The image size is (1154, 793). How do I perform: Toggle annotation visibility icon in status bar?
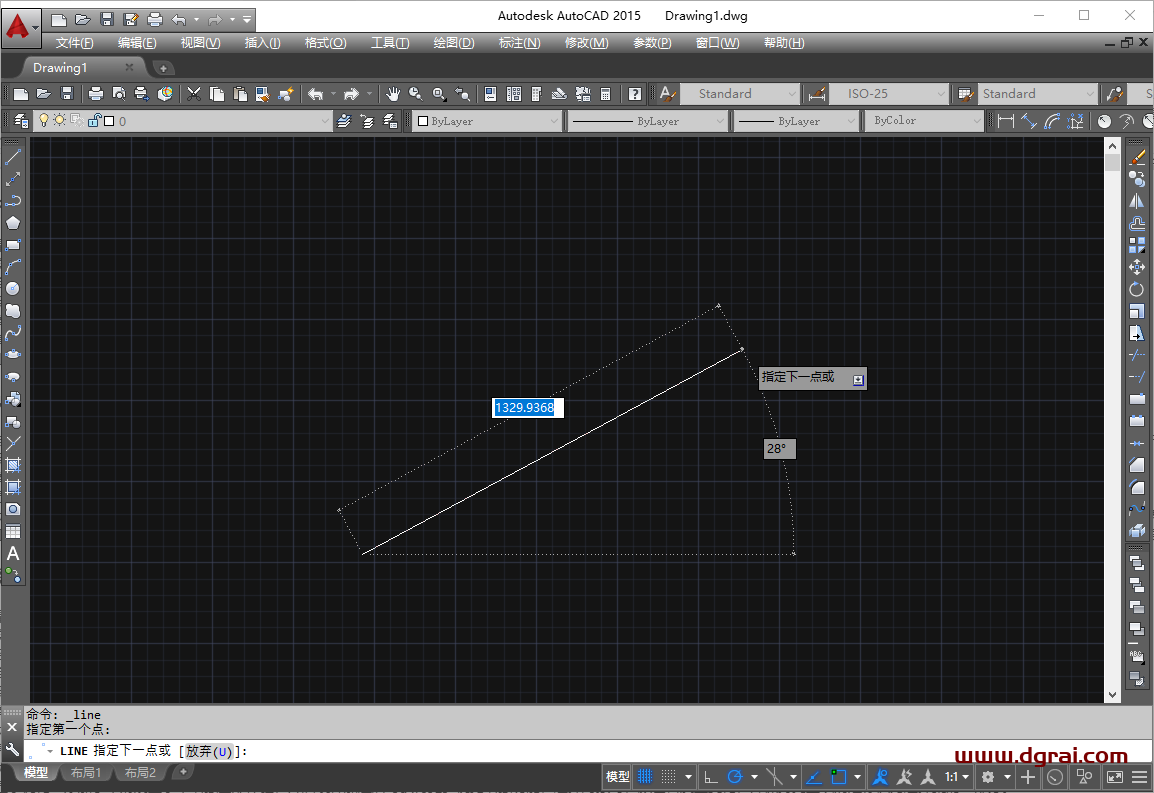(x=880, y=776)
